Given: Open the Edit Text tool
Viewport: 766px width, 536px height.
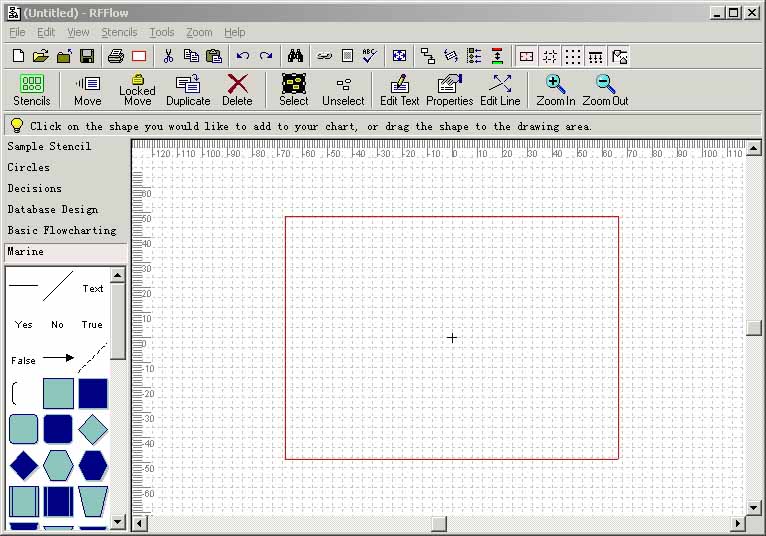Looking at the screenshot, I should [x=400, y=90].
